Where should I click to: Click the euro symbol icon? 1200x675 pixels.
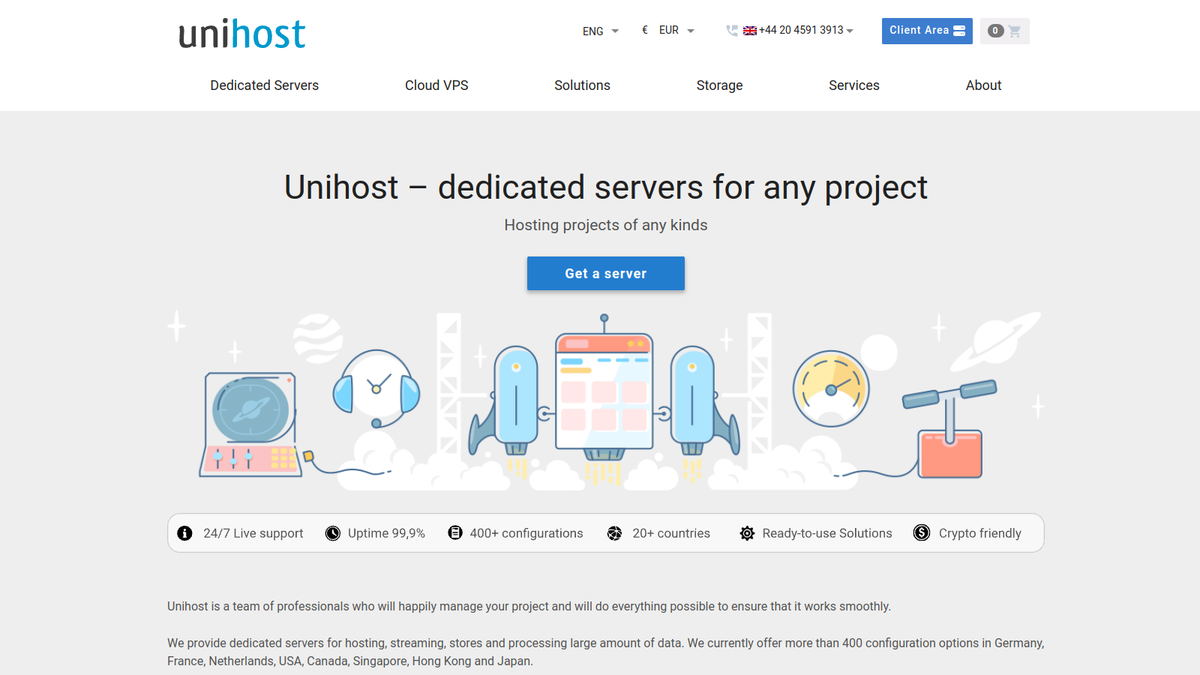click(645, 31)
